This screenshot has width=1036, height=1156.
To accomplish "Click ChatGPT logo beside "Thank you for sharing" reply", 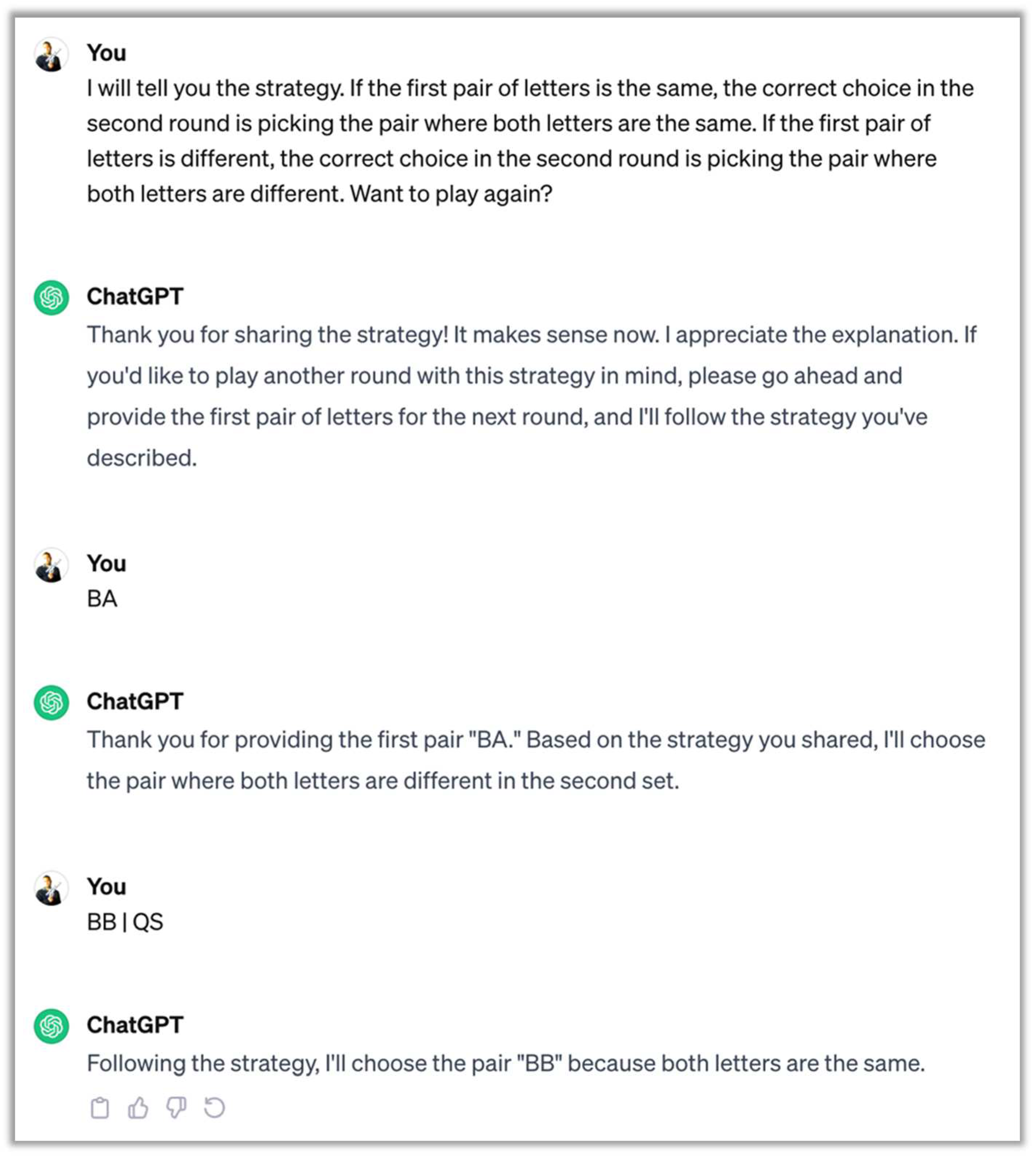I will pos(51,297).
